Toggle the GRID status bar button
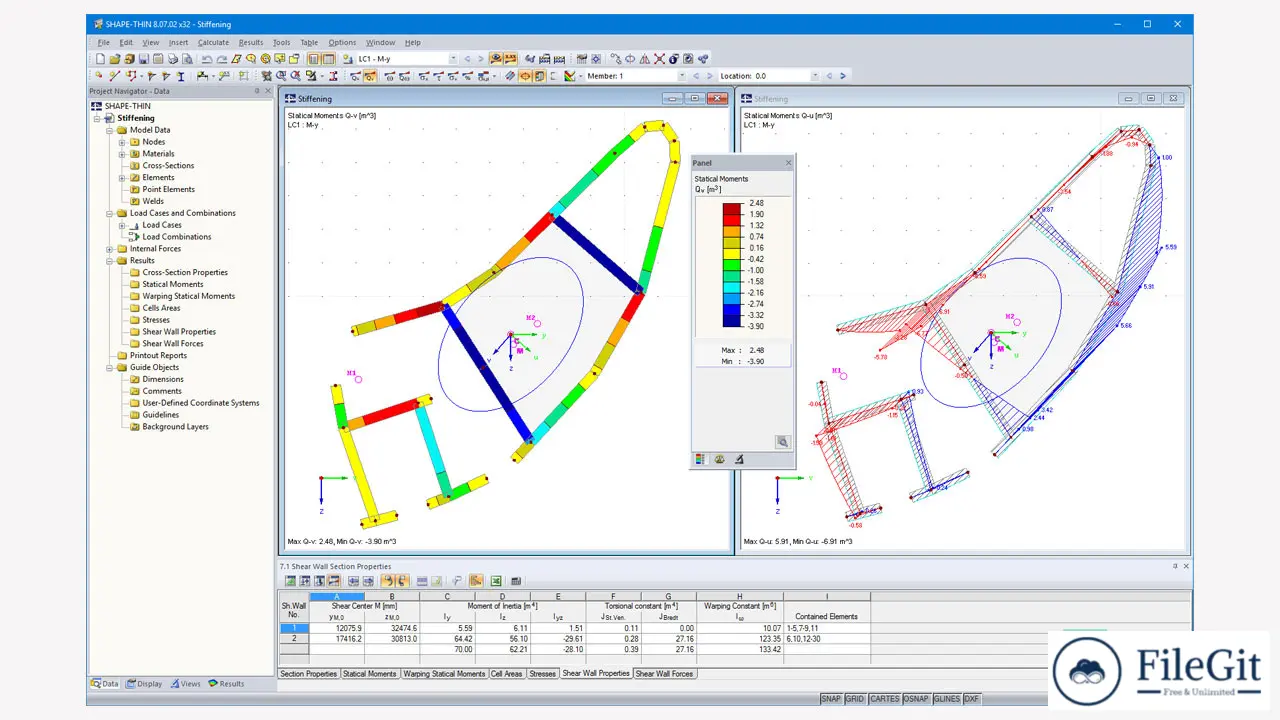This screenshot has width=1280, height=720. (x=855, y=699)
